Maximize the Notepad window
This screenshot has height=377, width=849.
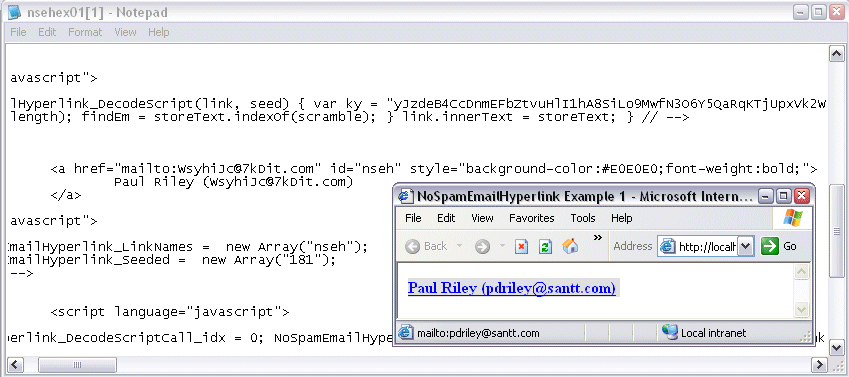[x=819, y=12]
